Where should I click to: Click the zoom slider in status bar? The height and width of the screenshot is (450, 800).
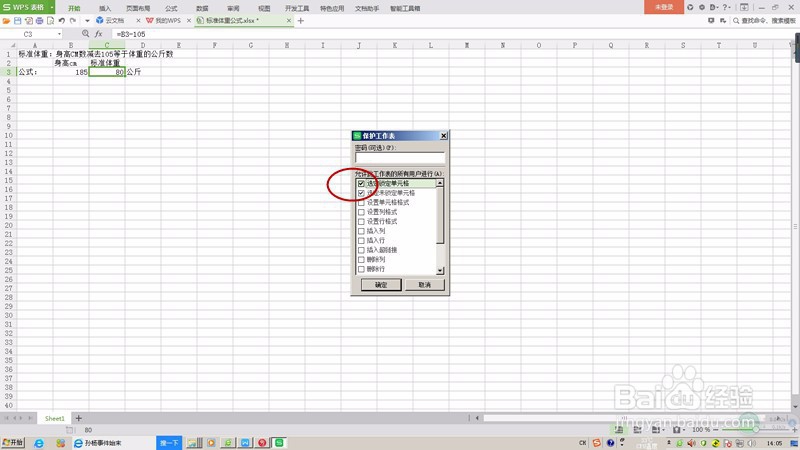pyautogui.click(x=755, y=430)
